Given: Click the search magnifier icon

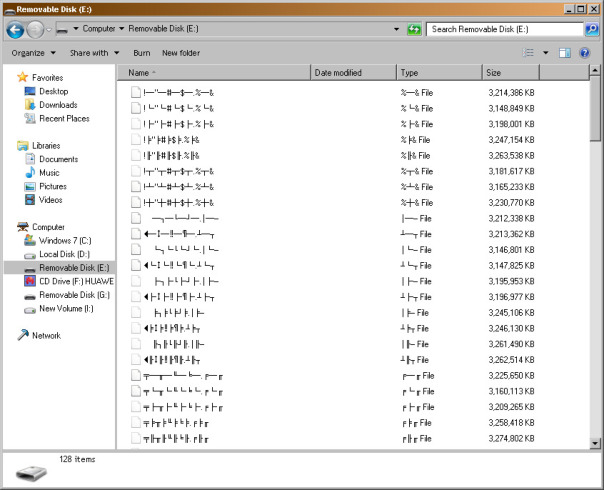Looking at the screenshot, I should tap(592, 29).
